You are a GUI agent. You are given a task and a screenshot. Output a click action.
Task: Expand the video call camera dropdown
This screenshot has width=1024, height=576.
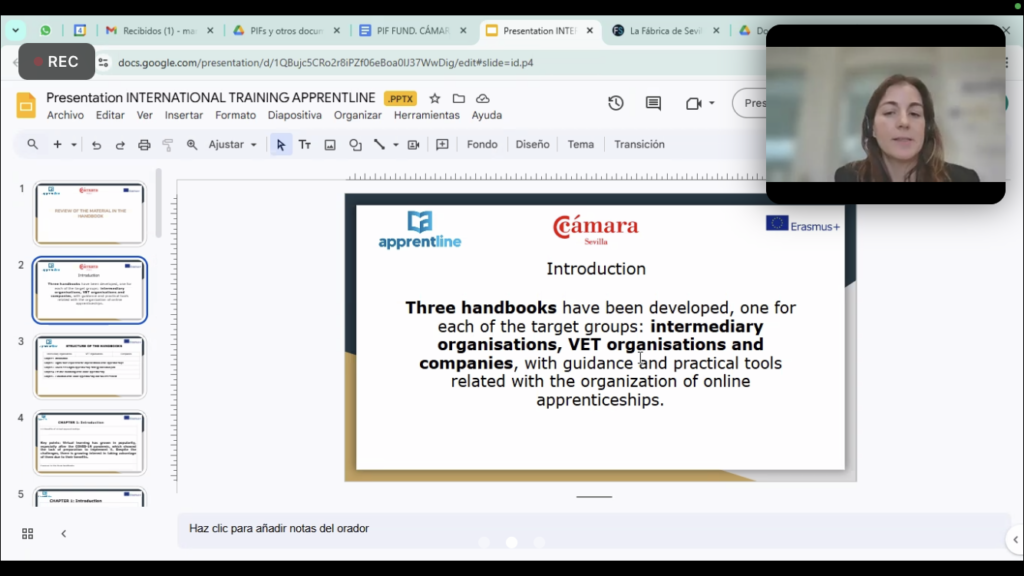[x=712, y=103]
